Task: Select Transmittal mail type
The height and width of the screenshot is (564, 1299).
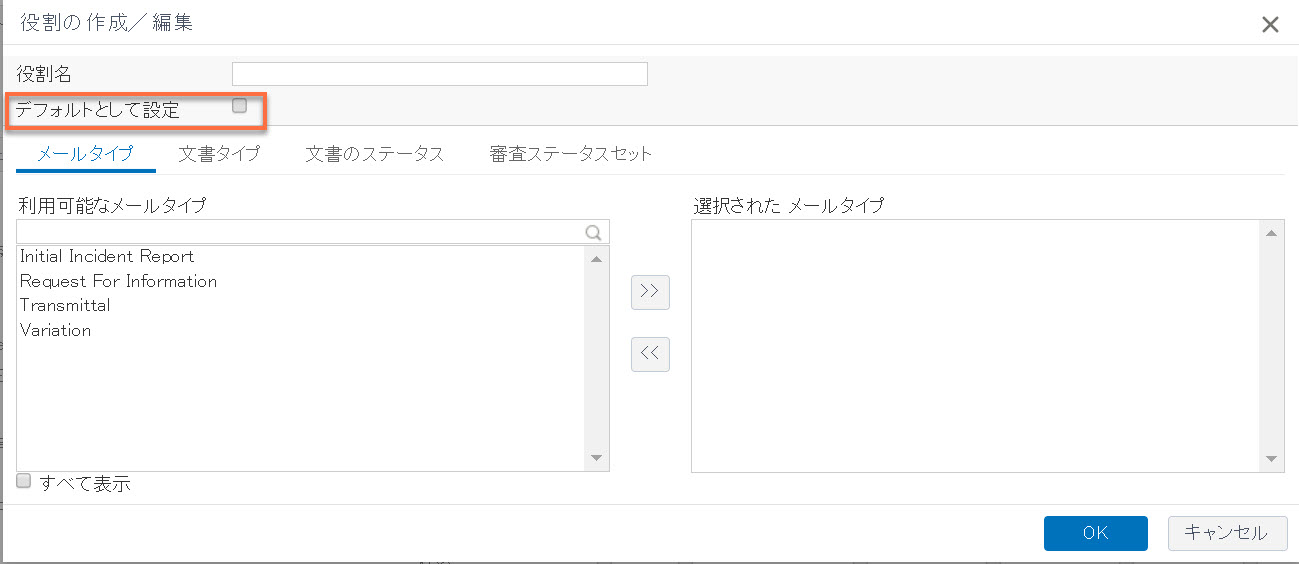Action: pos(300,306)
